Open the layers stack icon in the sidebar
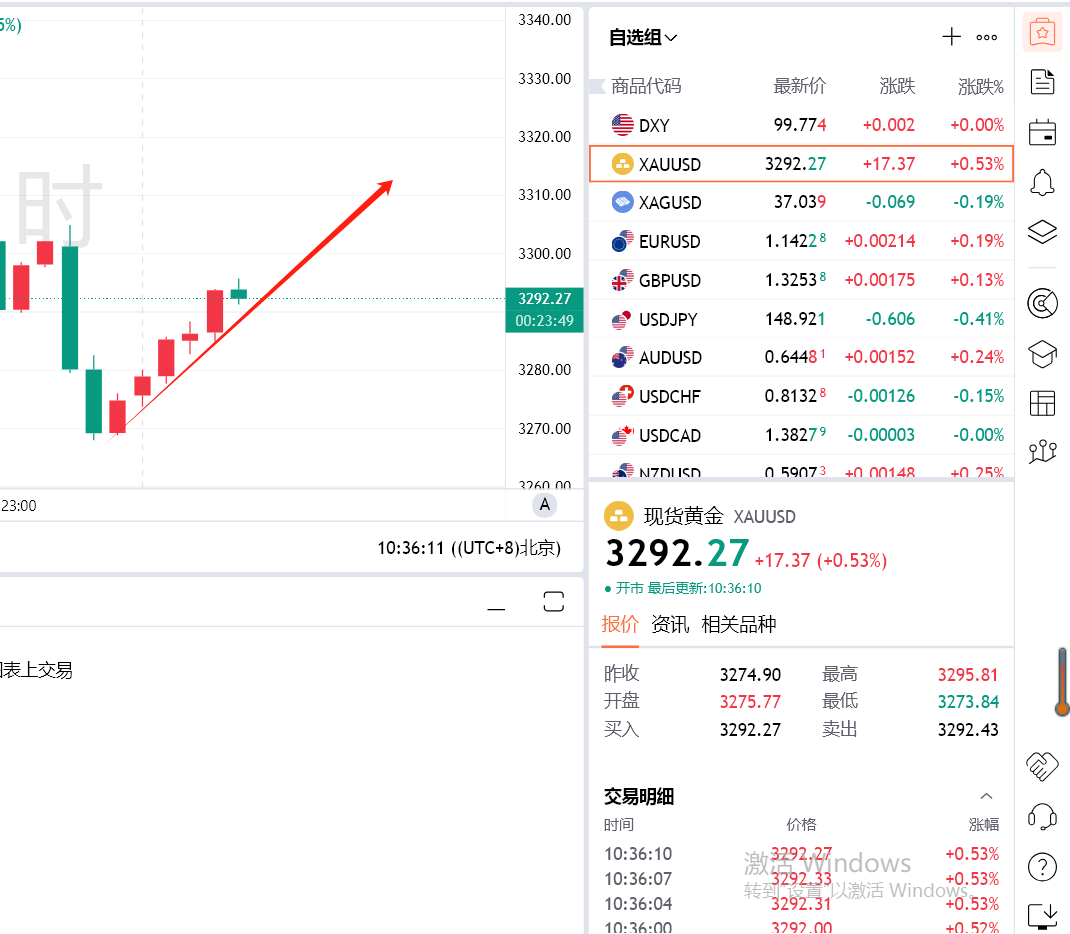Screen dimensions: 1070x934 [x=1042, y=232]
